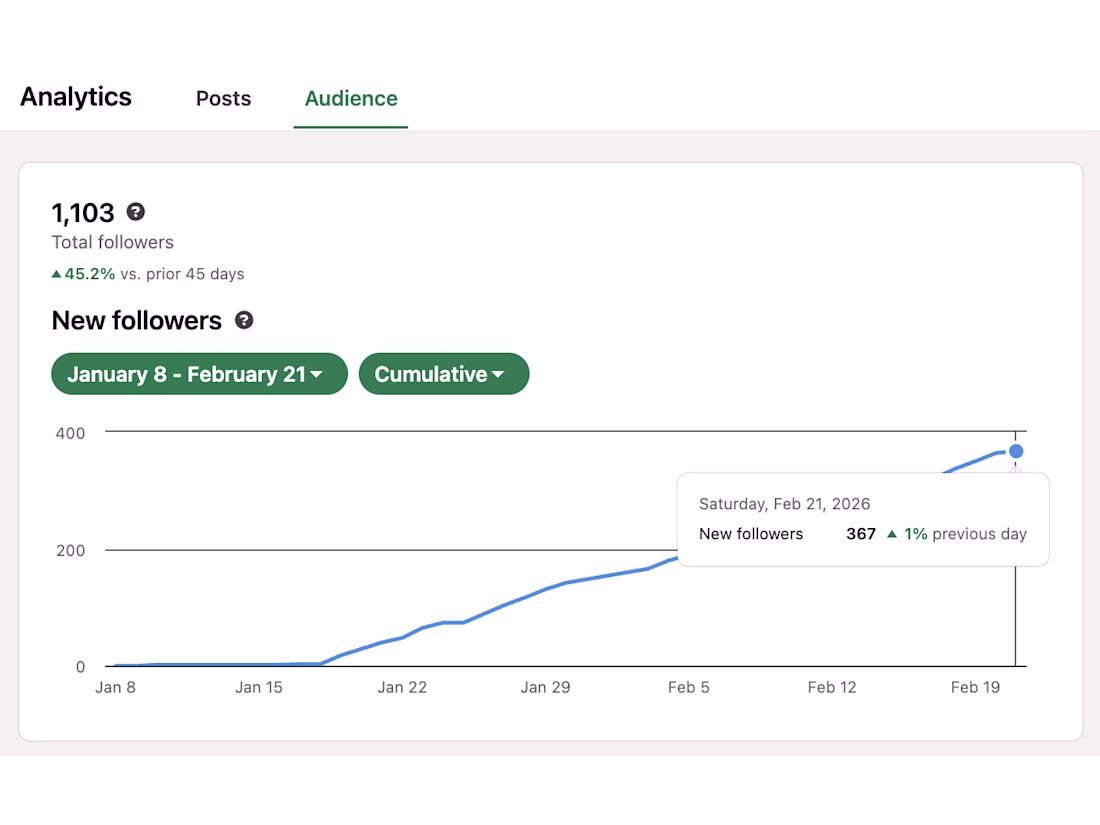Click the New followers section heading

tap(137, 320)
